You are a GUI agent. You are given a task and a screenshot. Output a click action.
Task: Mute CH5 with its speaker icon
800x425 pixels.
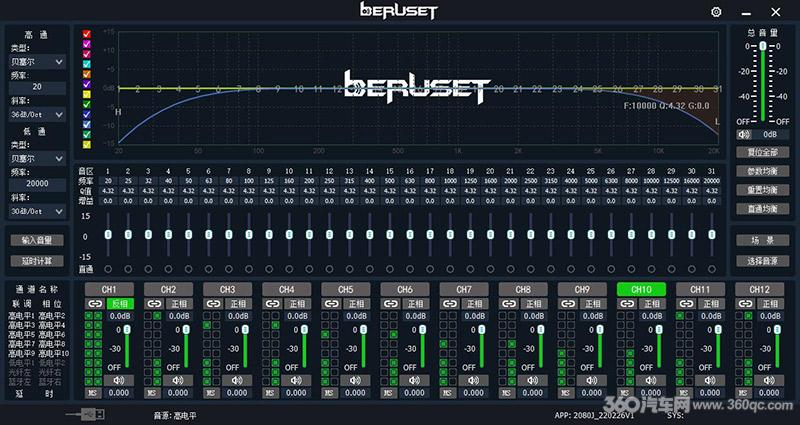pyautogui.click(x=356, y=381)
